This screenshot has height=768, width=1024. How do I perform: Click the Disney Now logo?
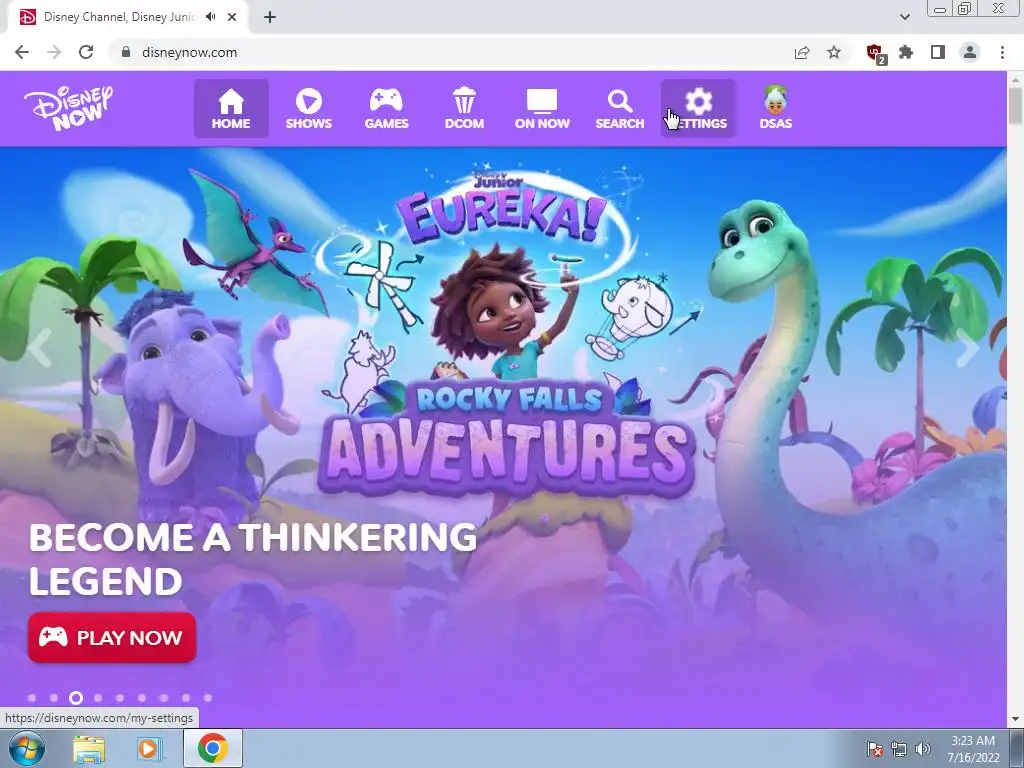click(x=69, y=108)
